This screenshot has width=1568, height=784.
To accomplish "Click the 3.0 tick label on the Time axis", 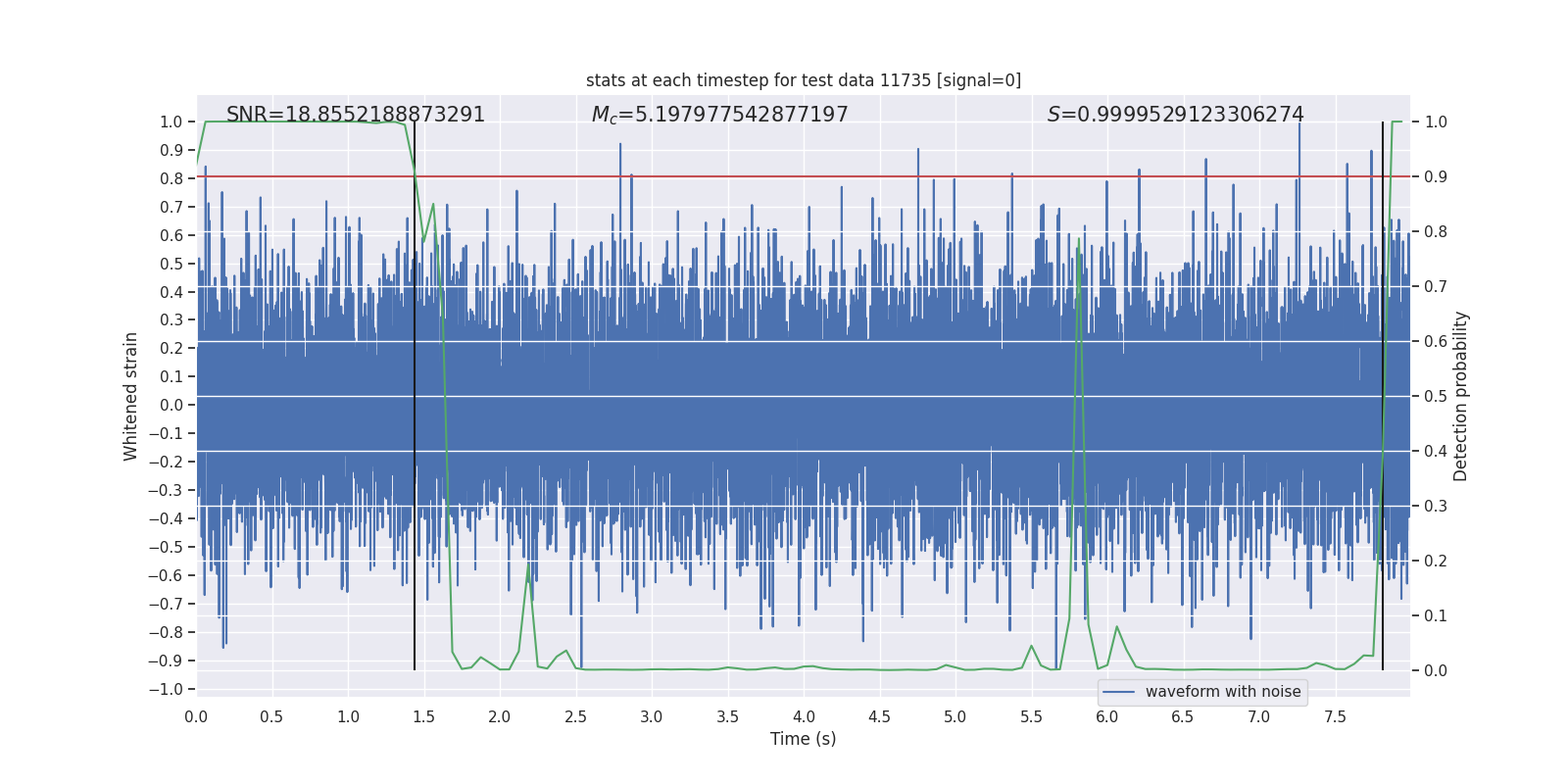I will pos(652,716).
